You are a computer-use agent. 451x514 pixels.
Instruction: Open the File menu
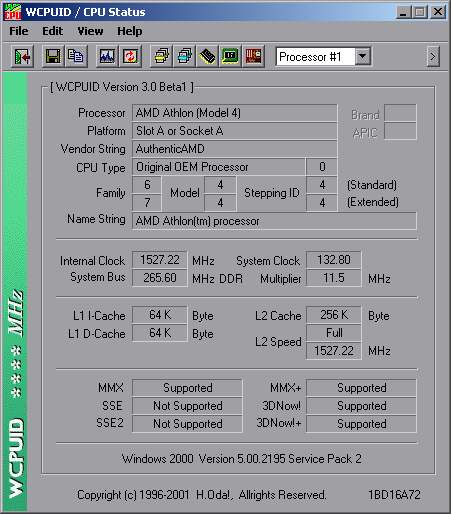(19, 31)
